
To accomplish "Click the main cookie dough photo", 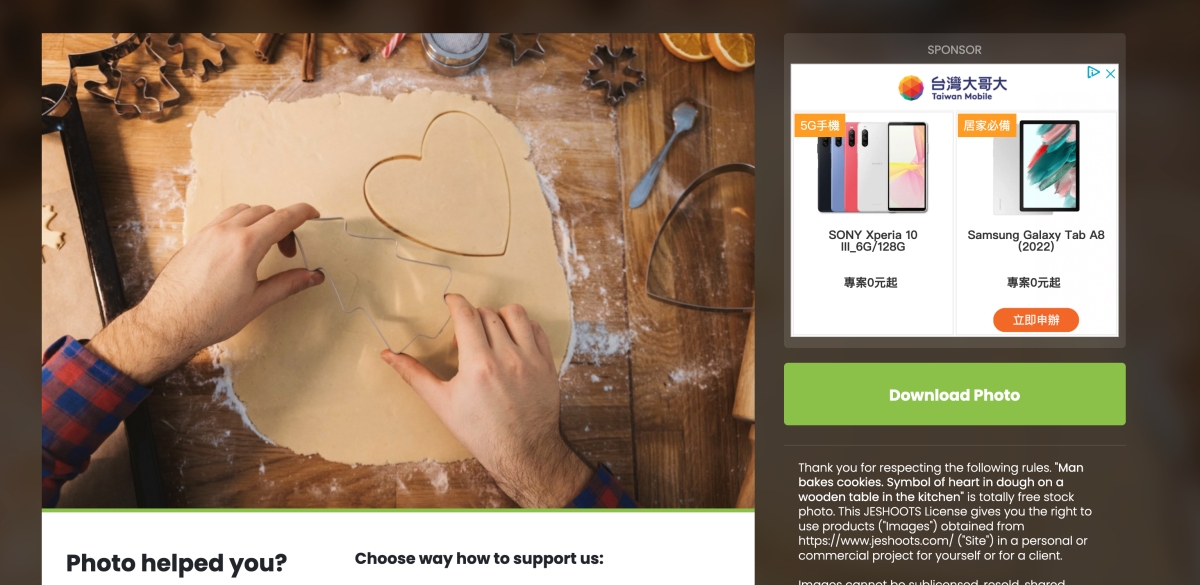I will 398,270.
